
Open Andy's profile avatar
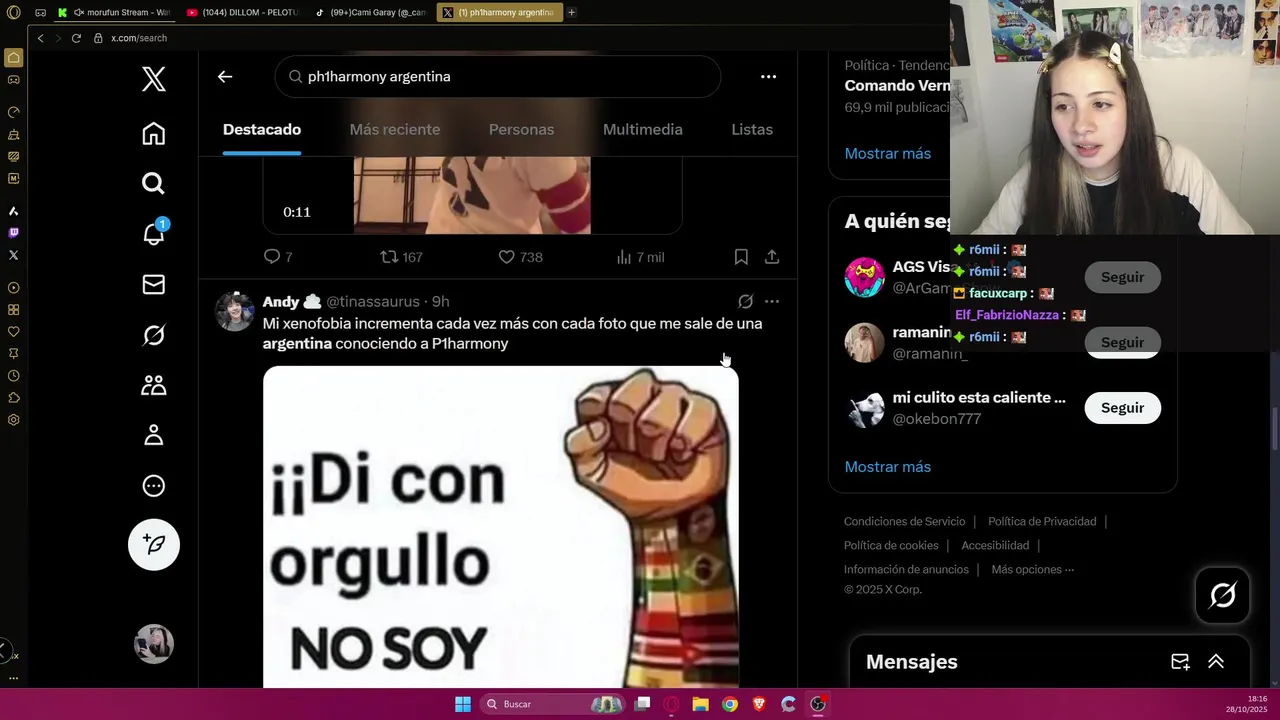[235, 312]
